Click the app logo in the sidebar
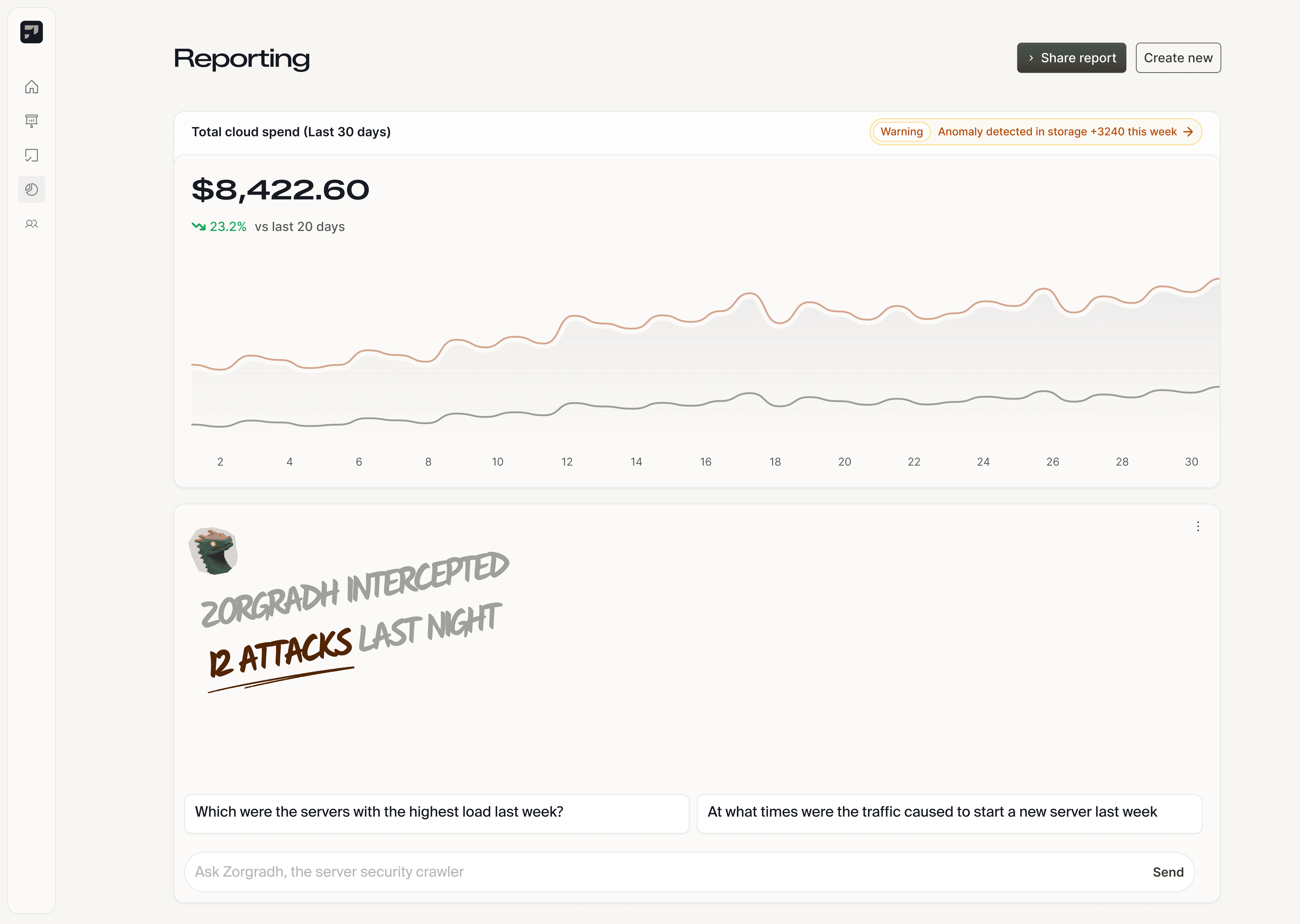The image size is (1300, 924). 31,32
